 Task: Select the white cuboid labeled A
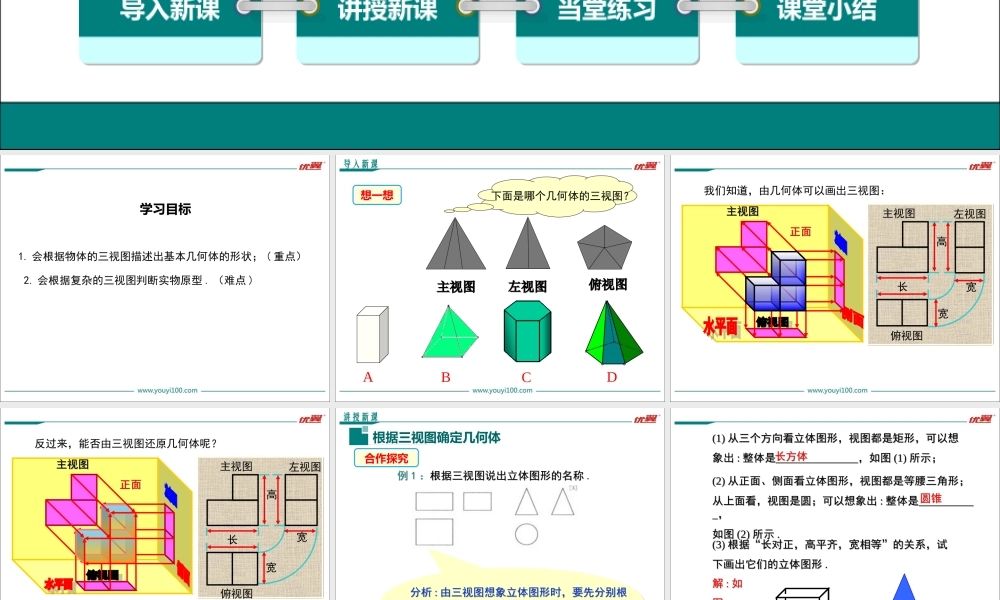[x=371, y=334]
